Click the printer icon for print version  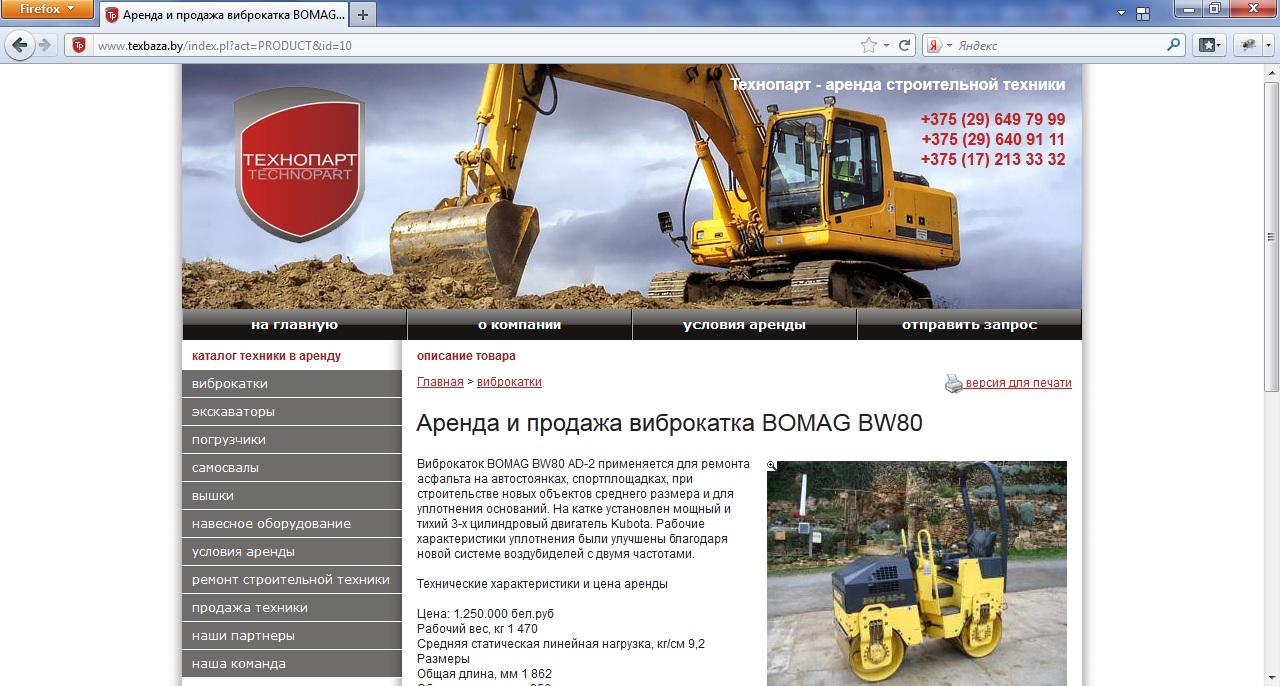954,383
